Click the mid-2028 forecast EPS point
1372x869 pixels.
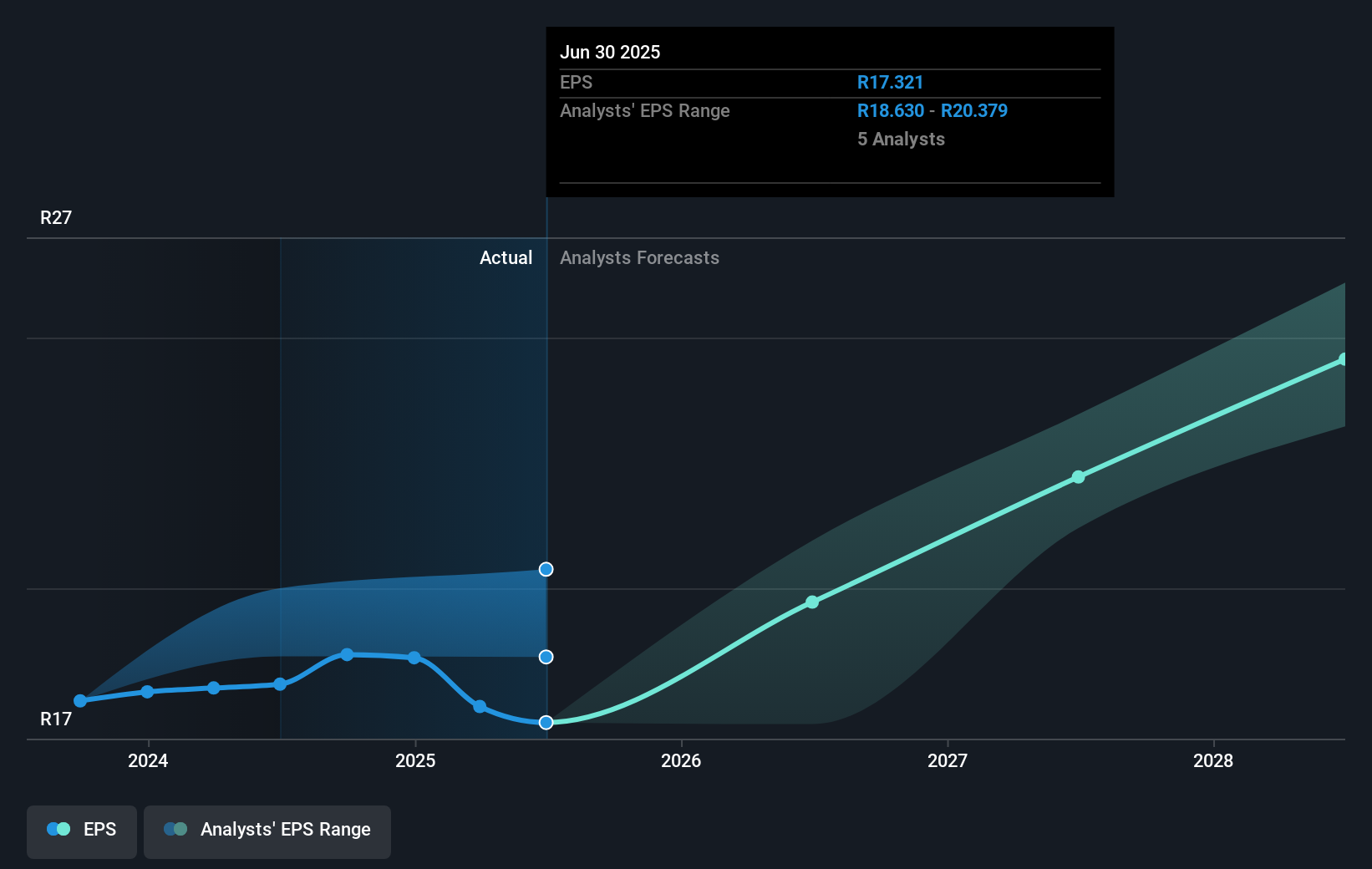pyautogui.click(x=1343, y=359)
